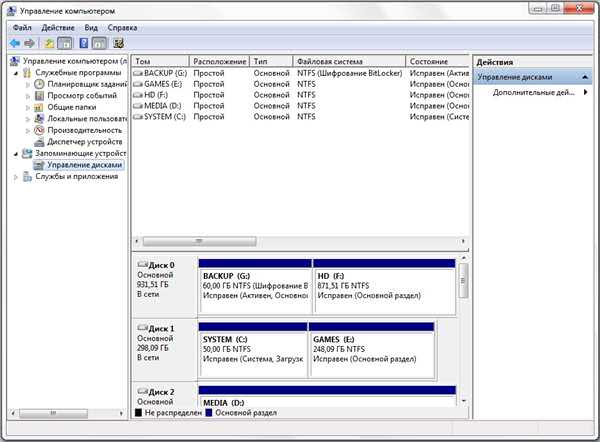
Task: Click the volume list horizontal scrollbar thumb
Action: (x=199, y=241)
